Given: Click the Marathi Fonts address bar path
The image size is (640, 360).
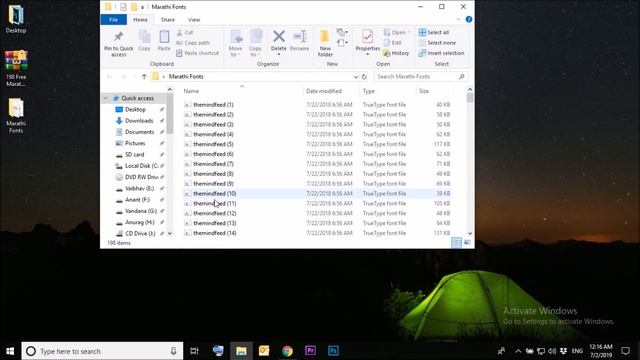Looking at the screenshot, I should (x=186, y=76).
